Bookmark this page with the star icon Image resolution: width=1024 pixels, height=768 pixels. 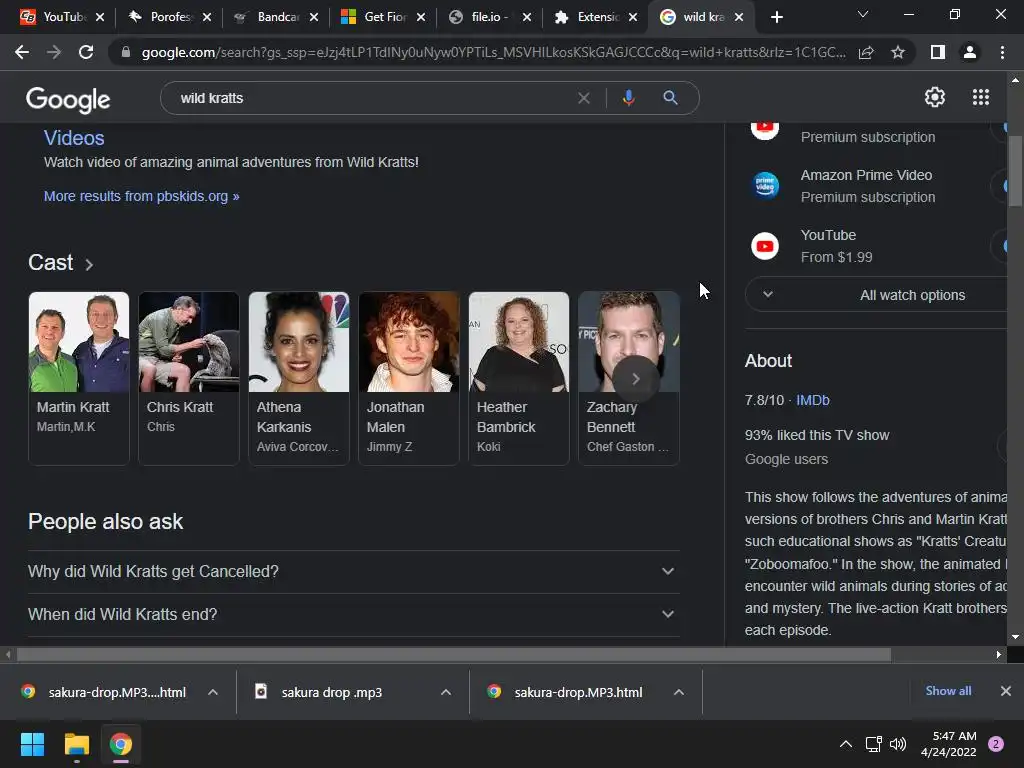898,52
